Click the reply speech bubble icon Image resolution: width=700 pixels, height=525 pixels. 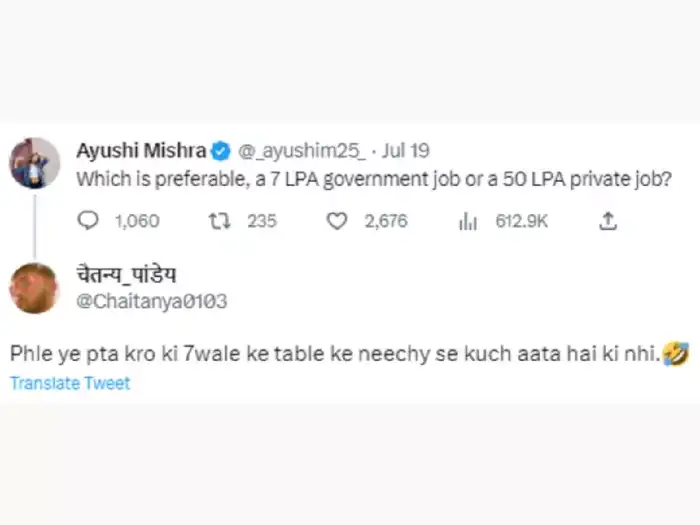[88, 221]
